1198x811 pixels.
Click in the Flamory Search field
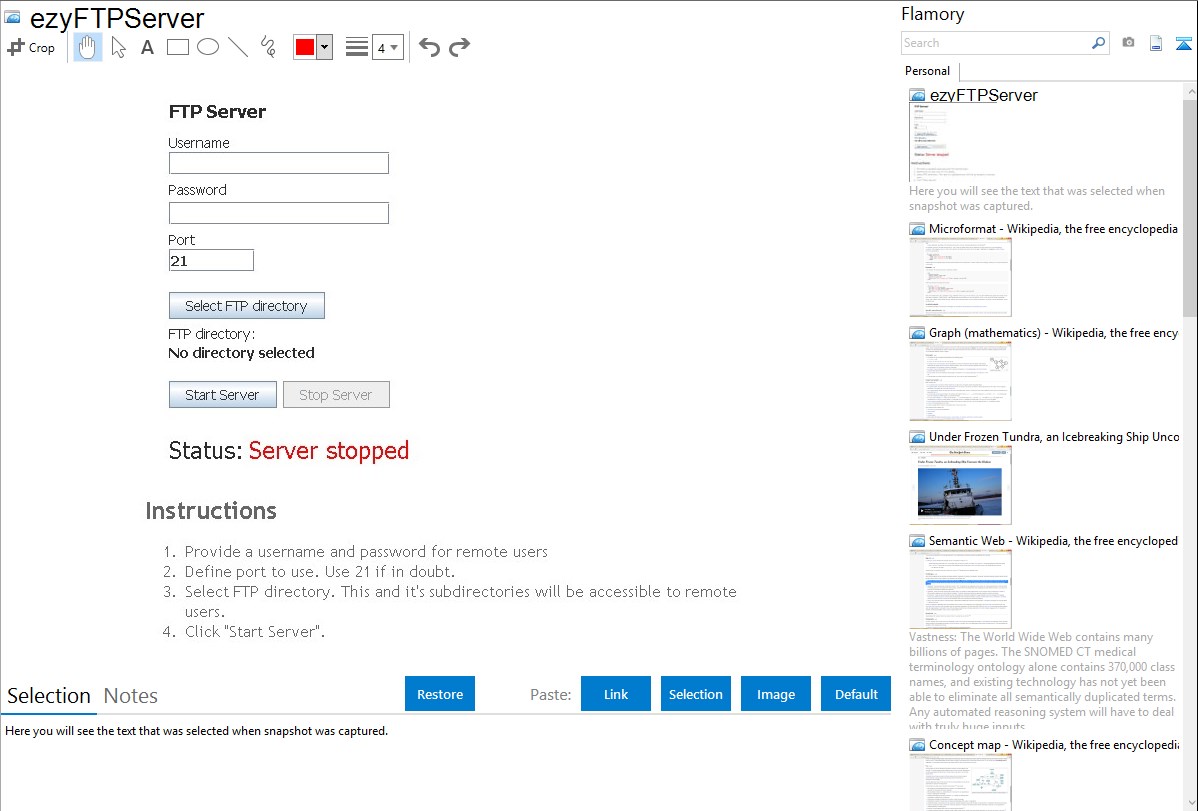point(995,43)
